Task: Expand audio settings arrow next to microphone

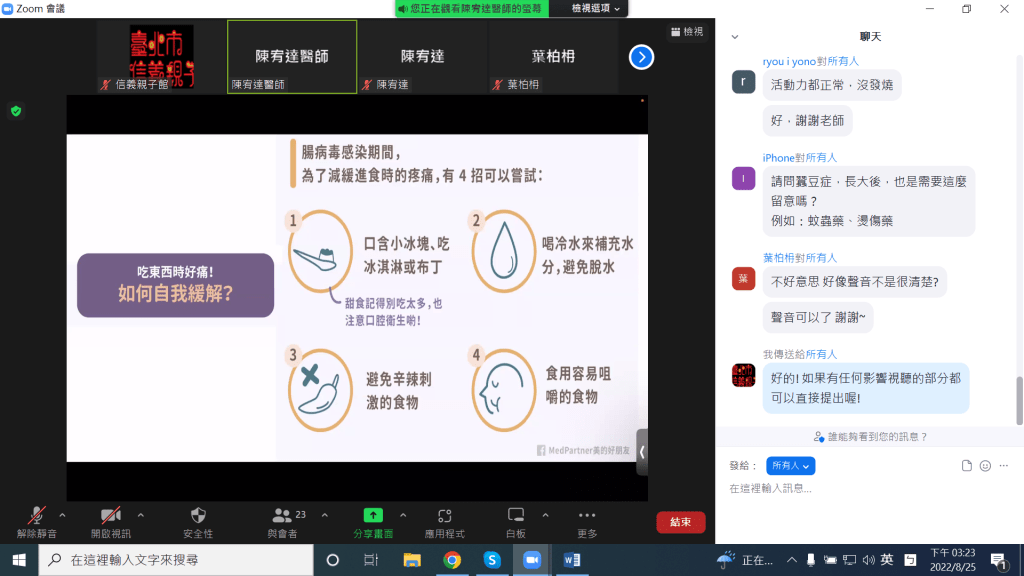Action: click(67, 514)
